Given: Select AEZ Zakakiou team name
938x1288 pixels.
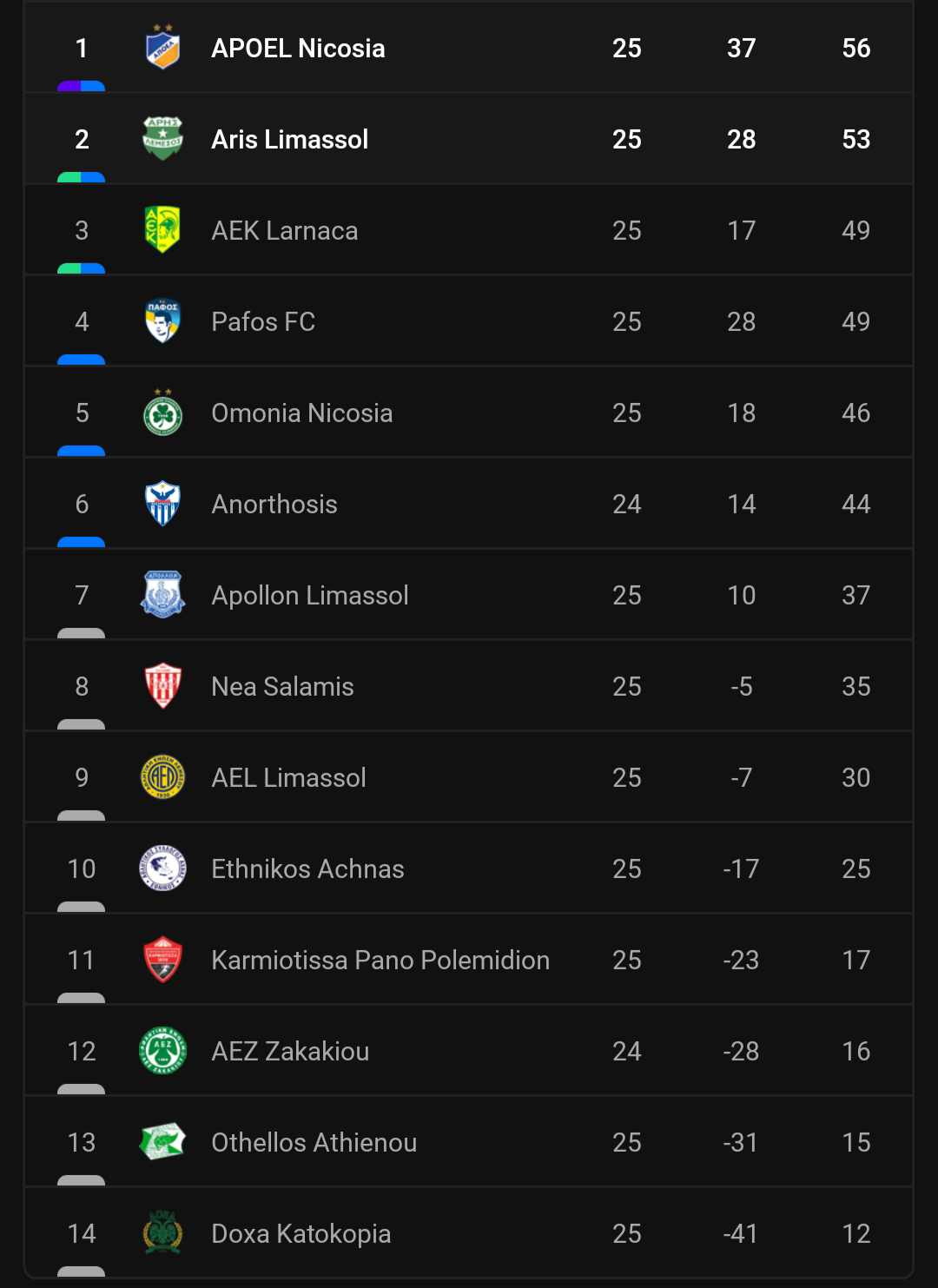Looking at the screenshot, I should (x=290, y=1052).
